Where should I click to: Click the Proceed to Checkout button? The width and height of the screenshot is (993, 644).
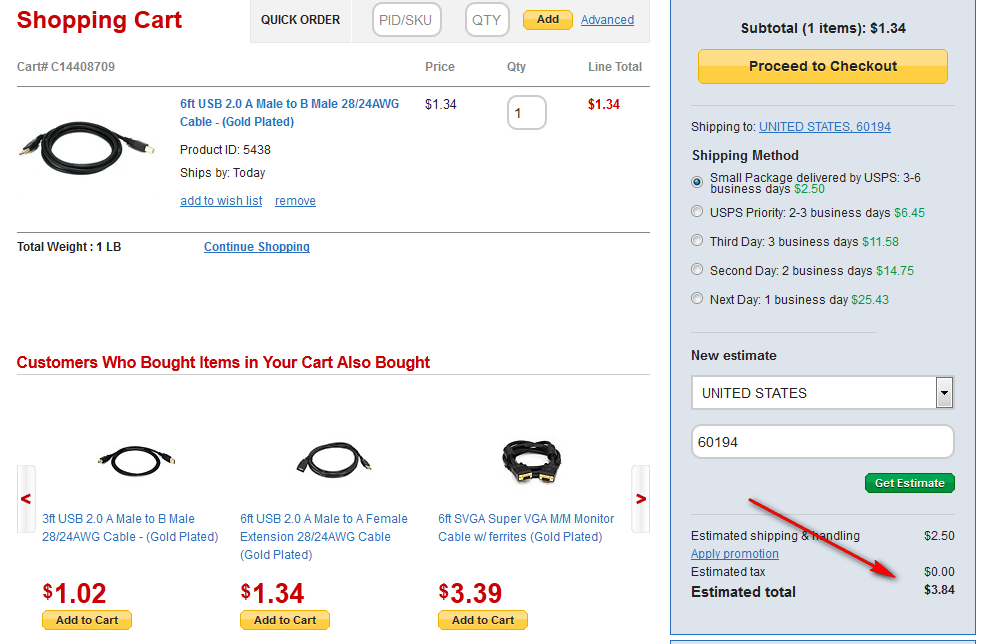coord(822,66)
